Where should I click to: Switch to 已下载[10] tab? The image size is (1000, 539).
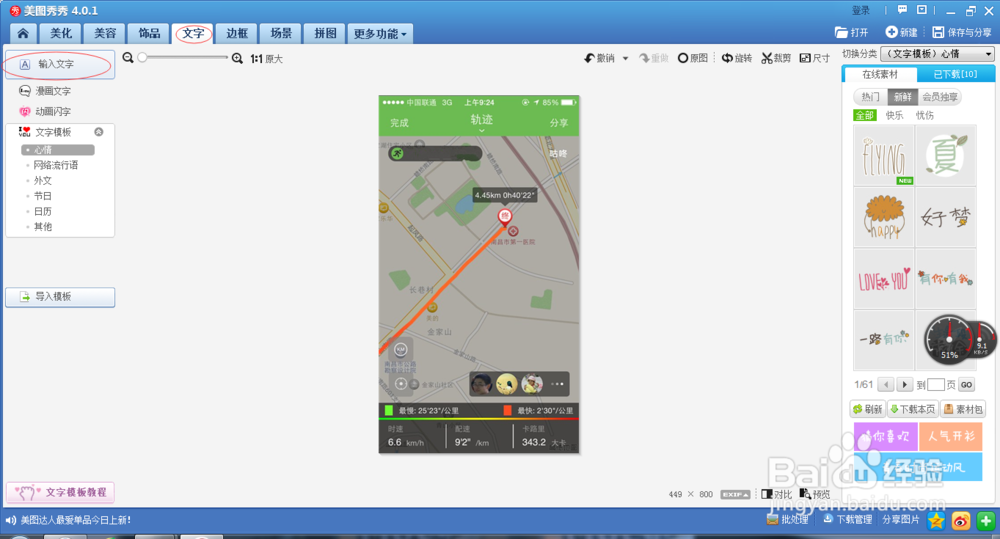pyautogui.click(x=955, y=75)
